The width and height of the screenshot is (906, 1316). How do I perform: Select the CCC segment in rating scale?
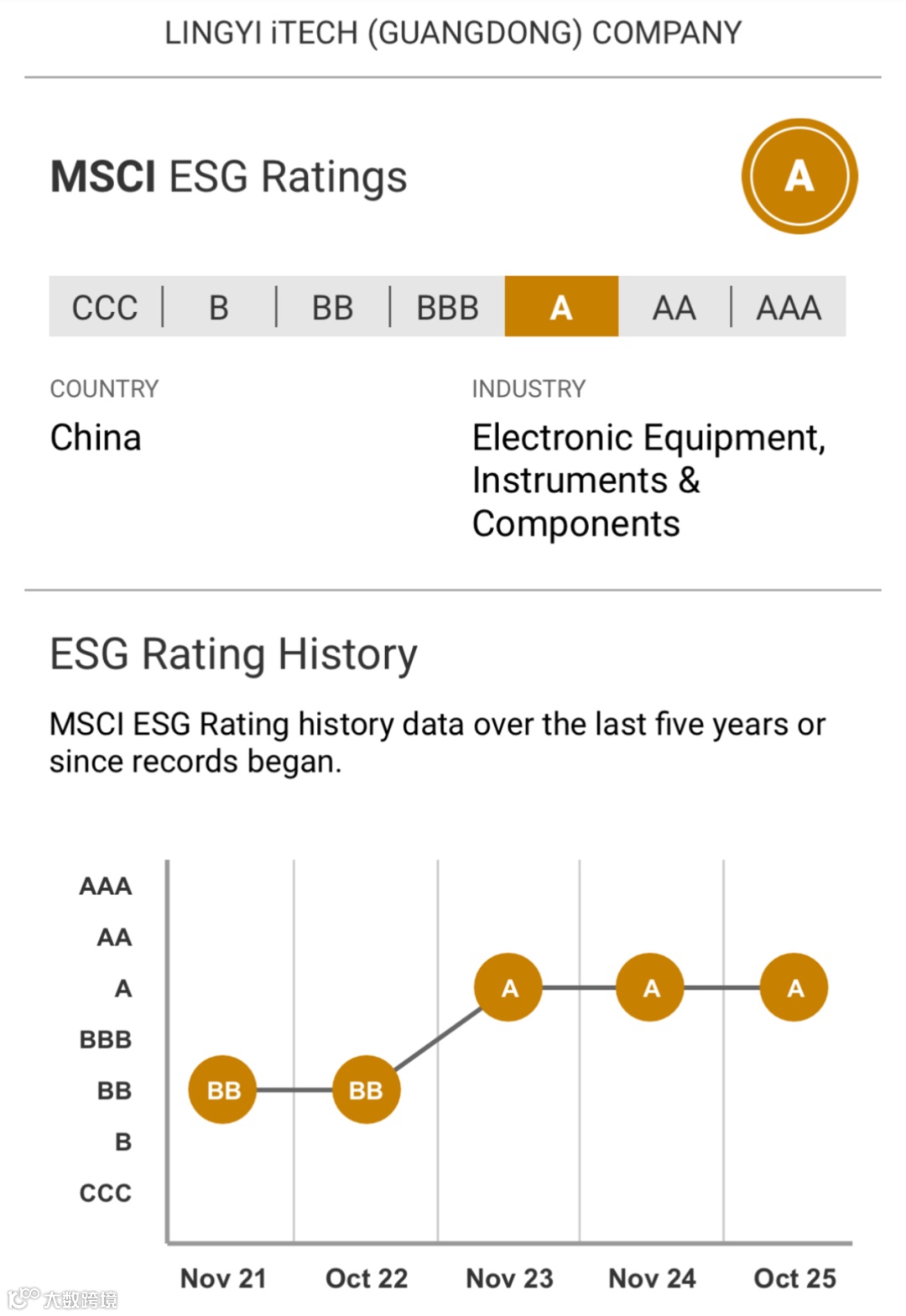(x=106, y=307)
